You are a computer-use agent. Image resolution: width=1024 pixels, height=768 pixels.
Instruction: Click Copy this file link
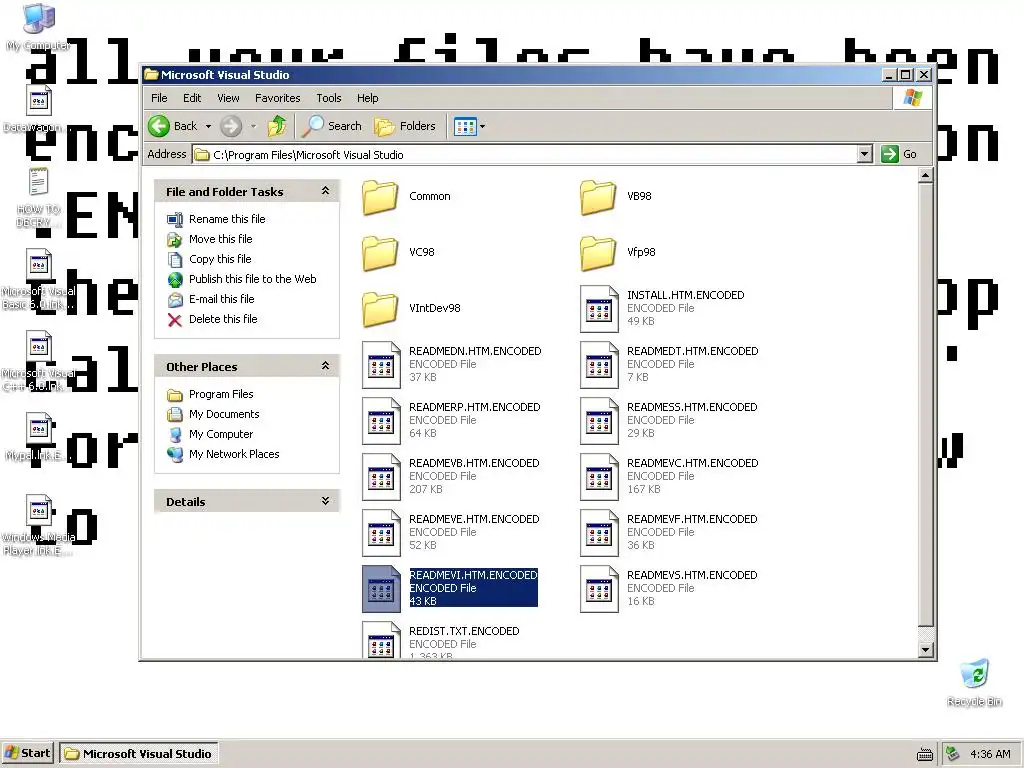coord(219,259)
